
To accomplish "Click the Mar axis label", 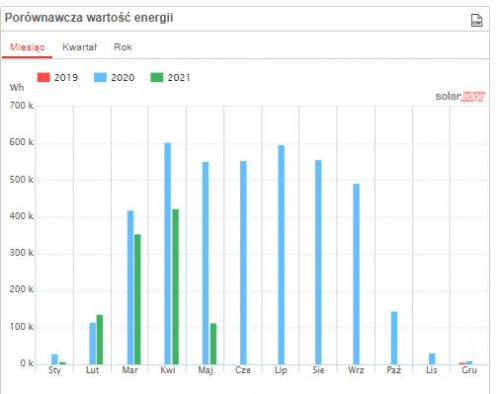I will 130,370.
